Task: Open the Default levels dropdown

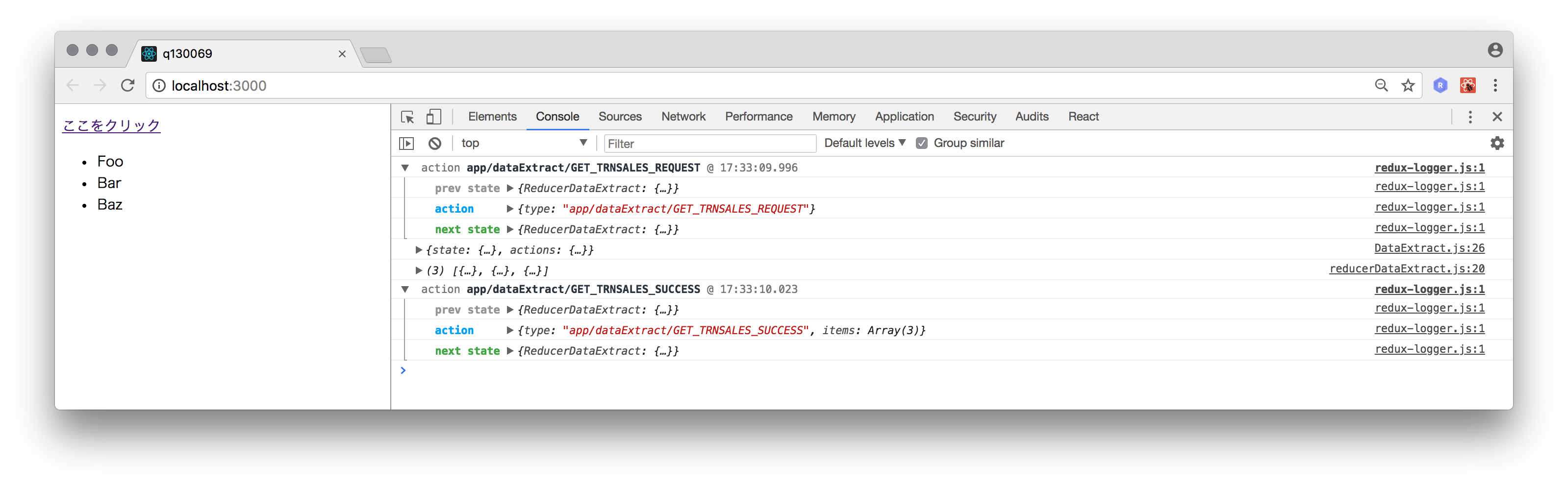Action: click(x=864, y=143)
